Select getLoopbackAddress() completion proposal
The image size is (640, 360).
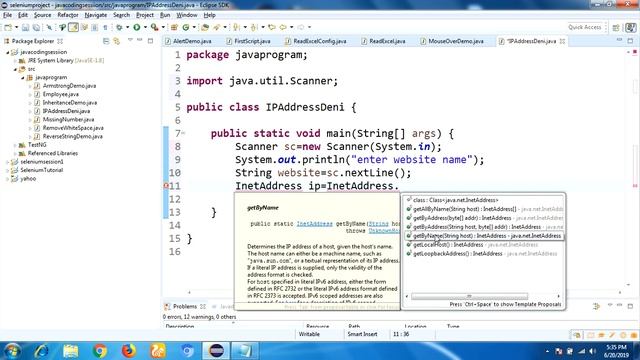tap(484, 254)
